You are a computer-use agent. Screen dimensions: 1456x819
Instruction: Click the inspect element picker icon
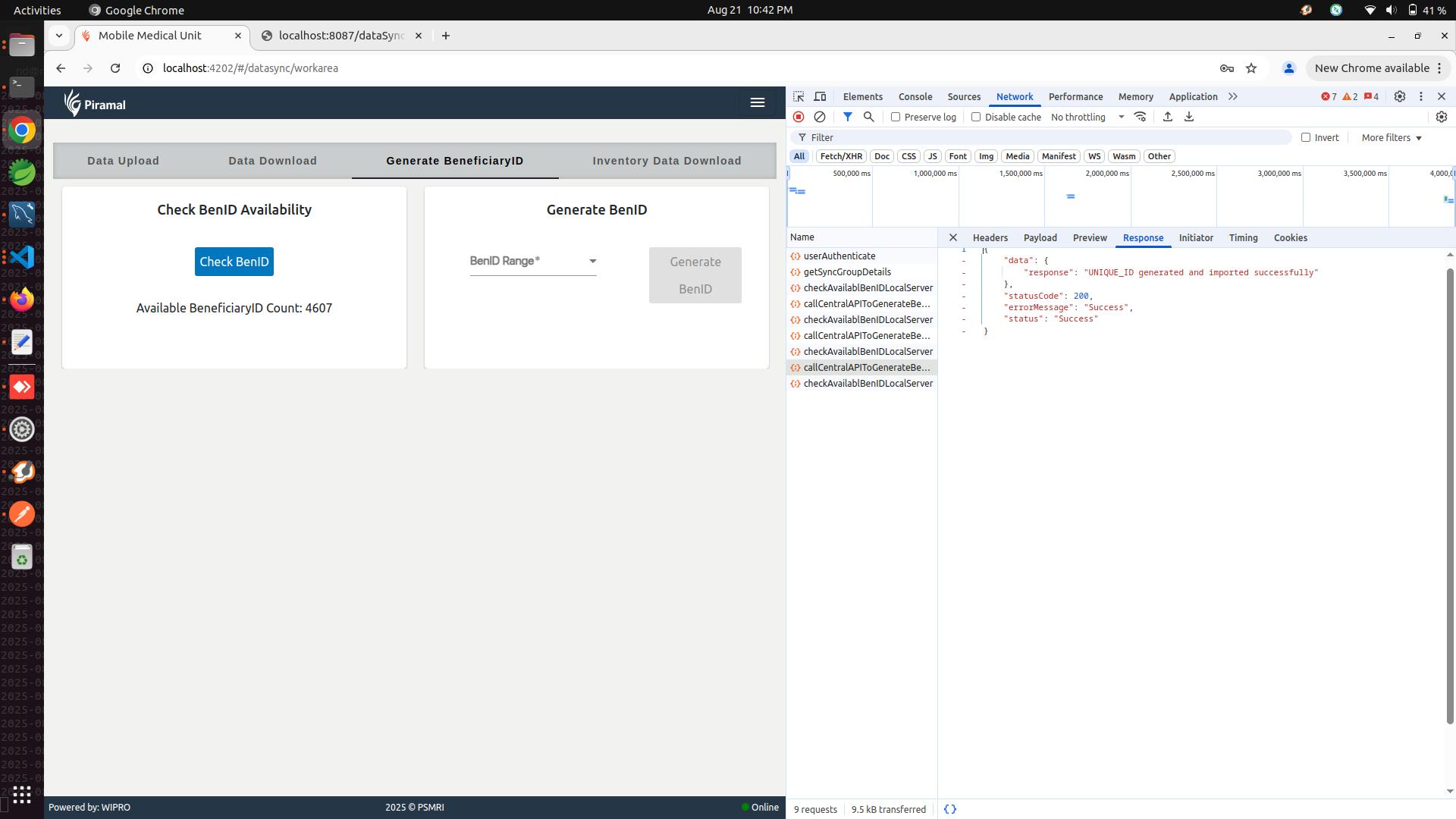coord(799,96)
